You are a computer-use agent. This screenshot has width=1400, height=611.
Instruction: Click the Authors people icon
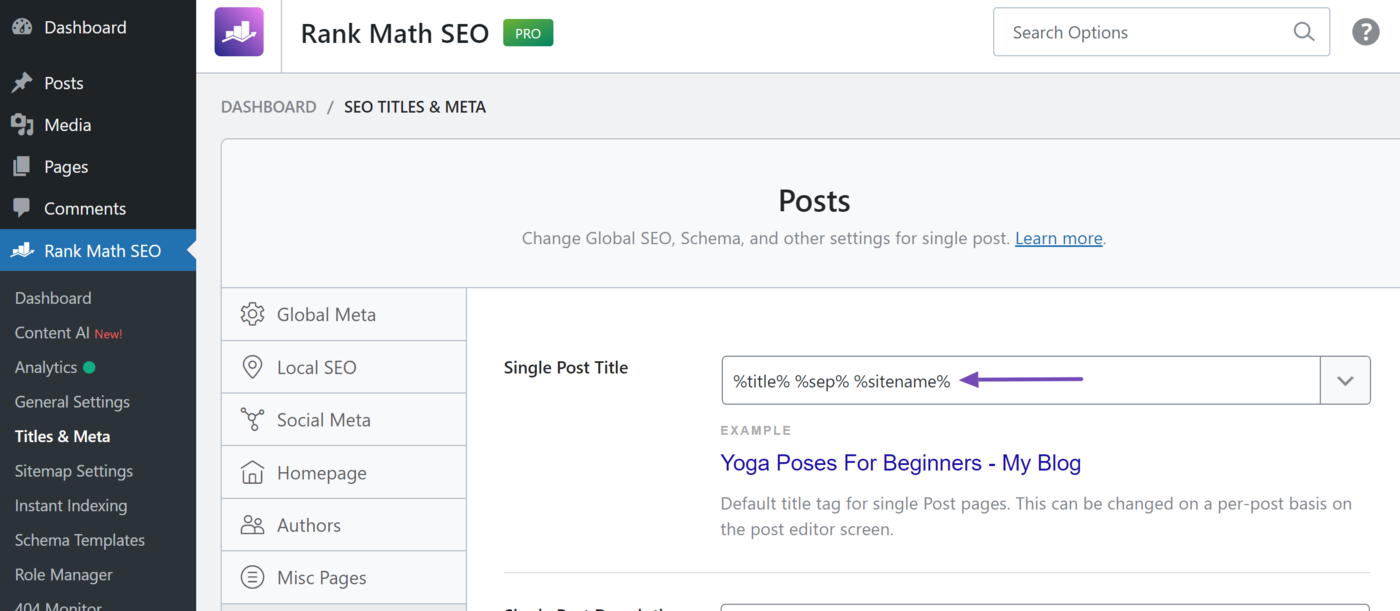tap(253, 525)
